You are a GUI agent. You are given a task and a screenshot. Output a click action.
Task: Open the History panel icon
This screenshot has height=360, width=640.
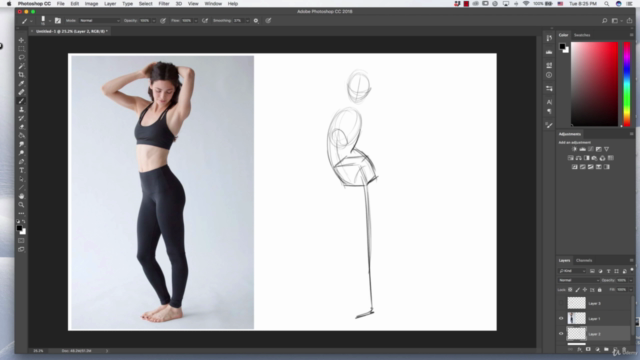[549, 38]
